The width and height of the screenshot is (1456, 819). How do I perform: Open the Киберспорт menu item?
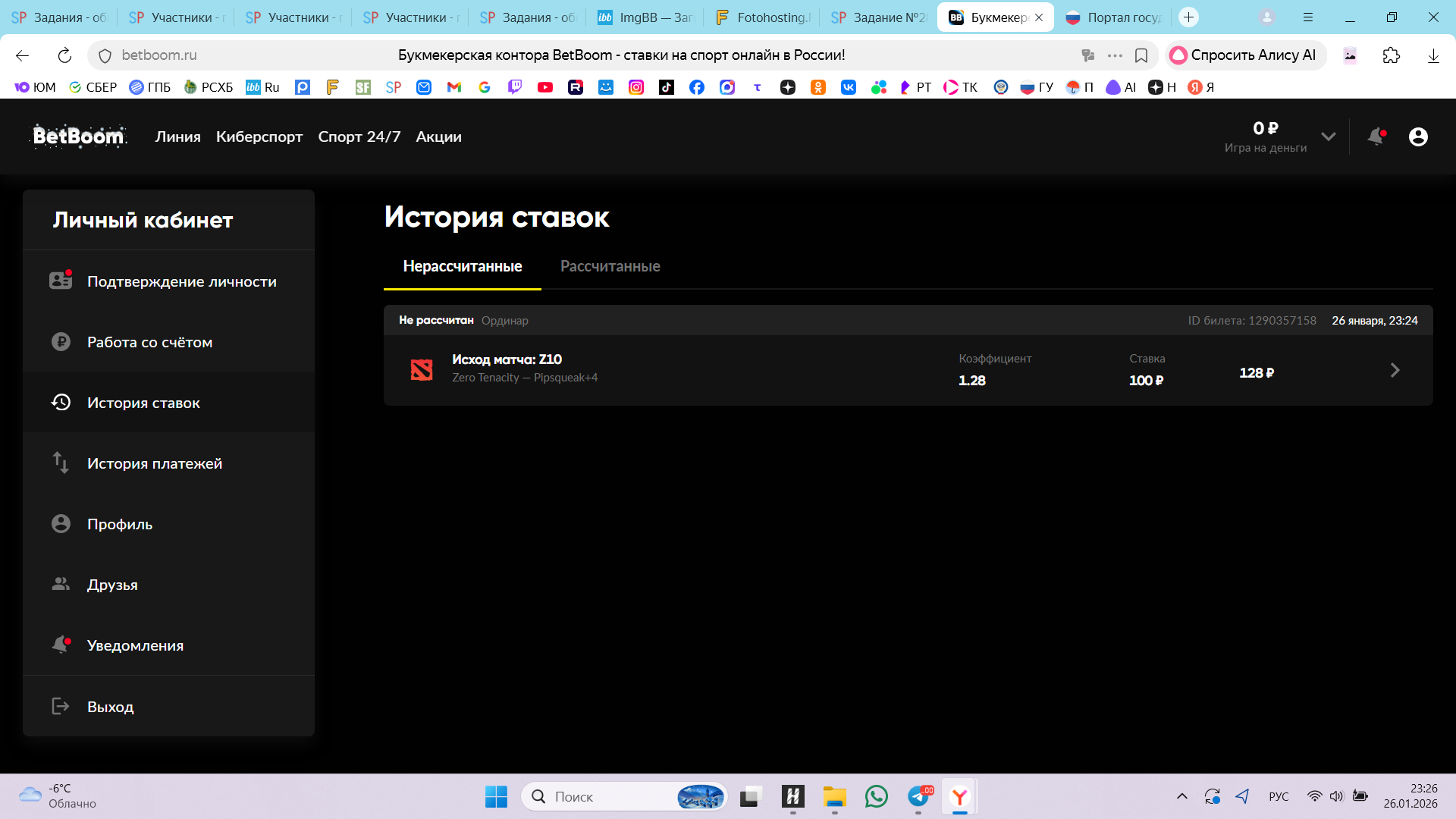259,136
